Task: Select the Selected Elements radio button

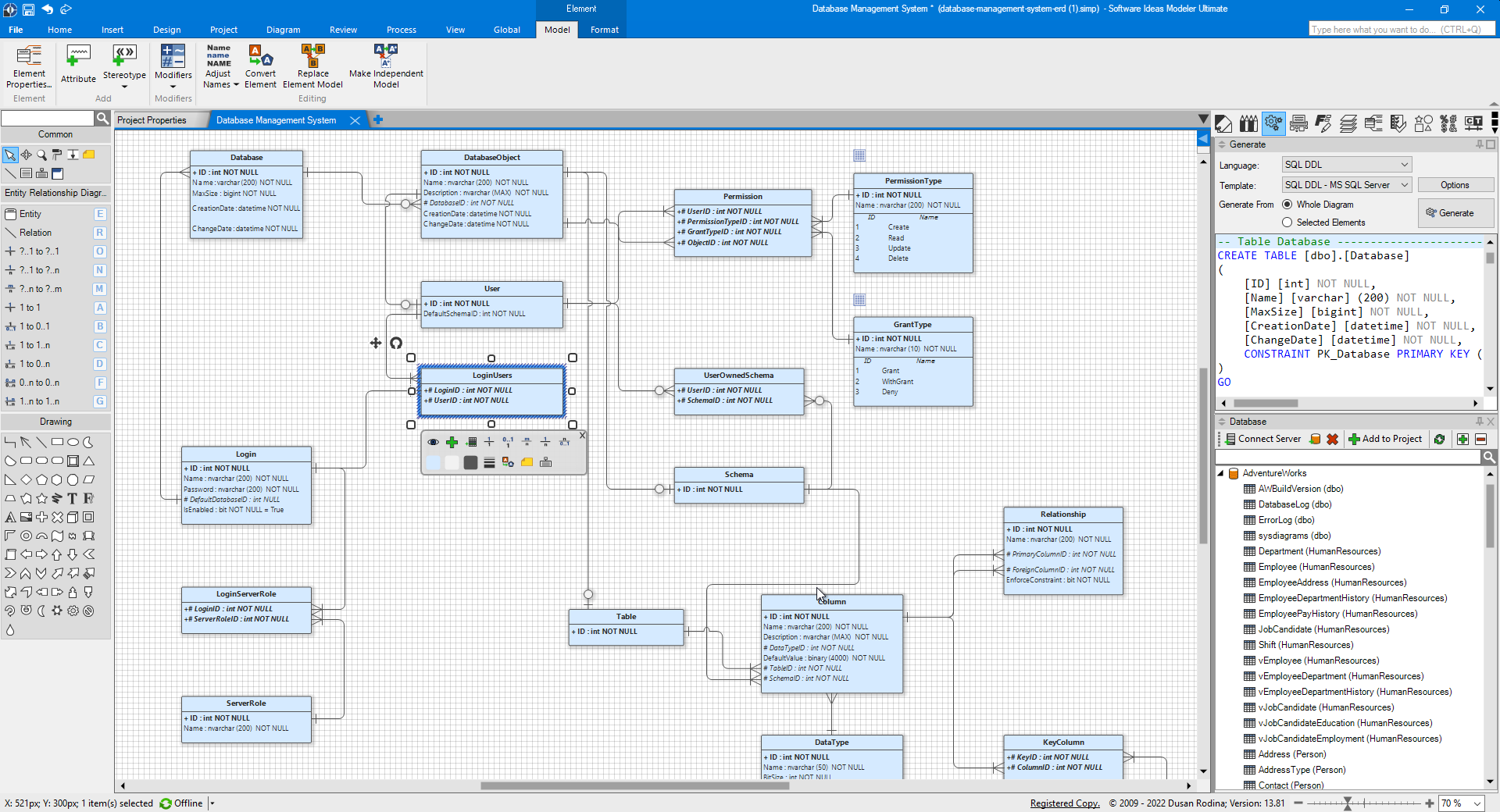Action: (x=1287, y=223)
